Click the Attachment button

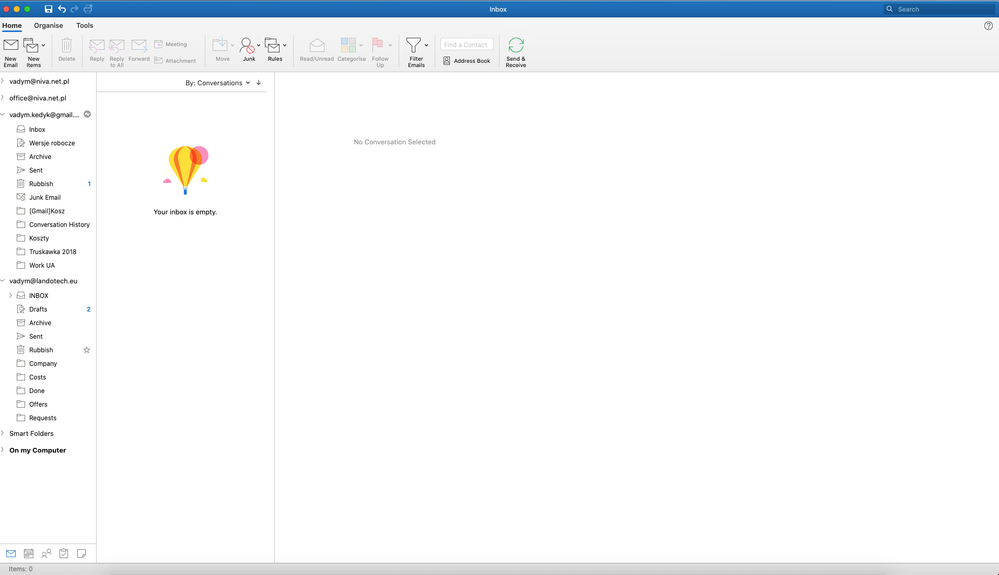[175, 60]
